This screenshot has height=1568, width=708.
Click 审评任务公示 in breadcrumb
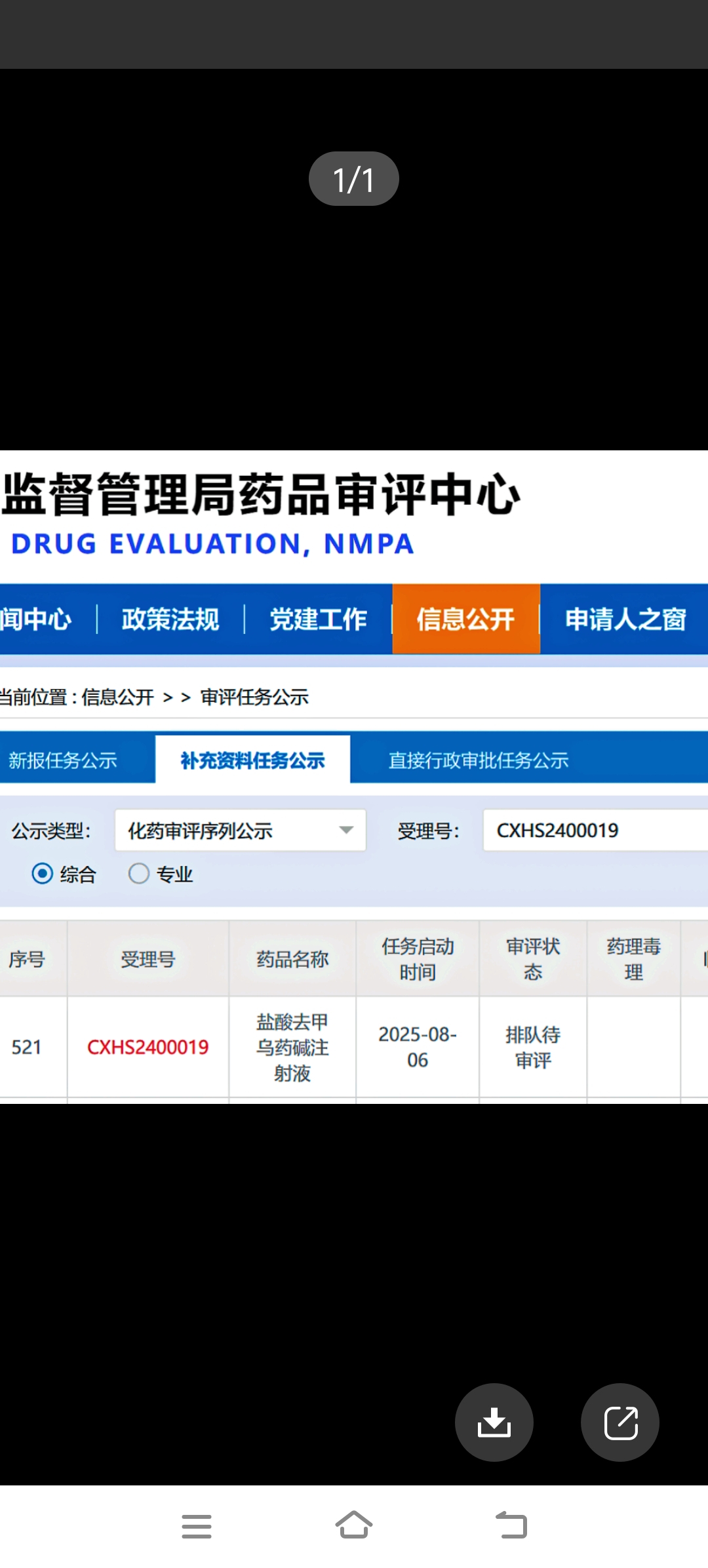tap(254, 697)
